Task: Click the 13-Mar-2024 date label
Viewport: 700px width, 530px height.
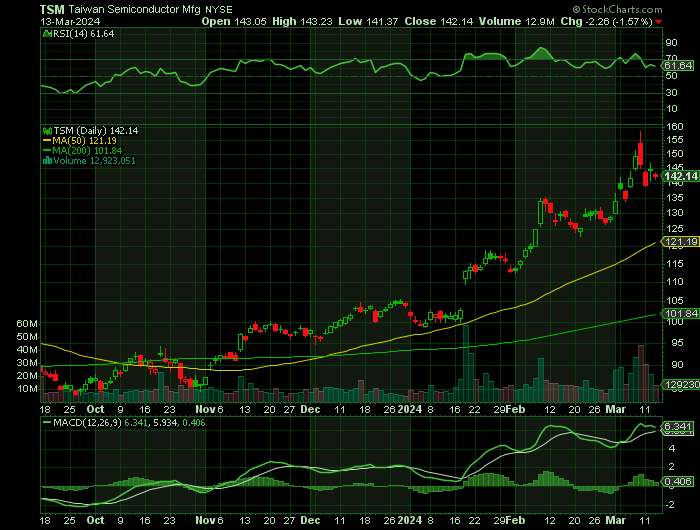Action: tap(70, 21)
